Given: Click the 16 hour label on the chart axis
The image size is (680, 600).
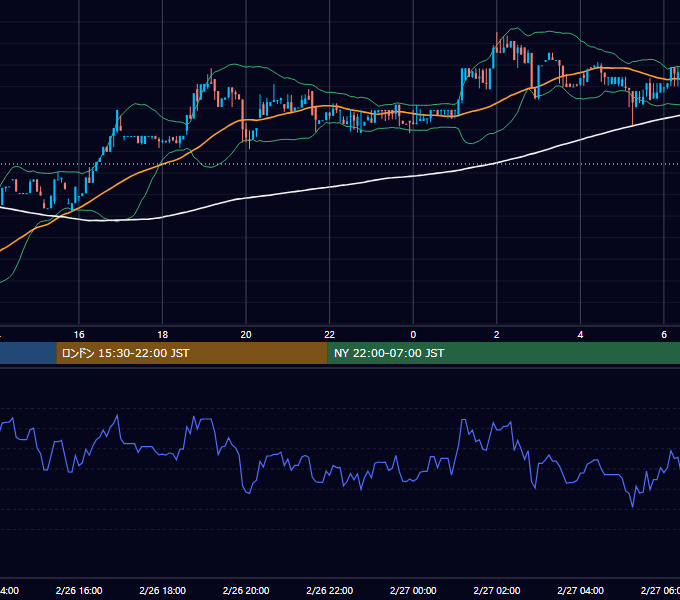Looking at the screenshot, I should 79,335.
